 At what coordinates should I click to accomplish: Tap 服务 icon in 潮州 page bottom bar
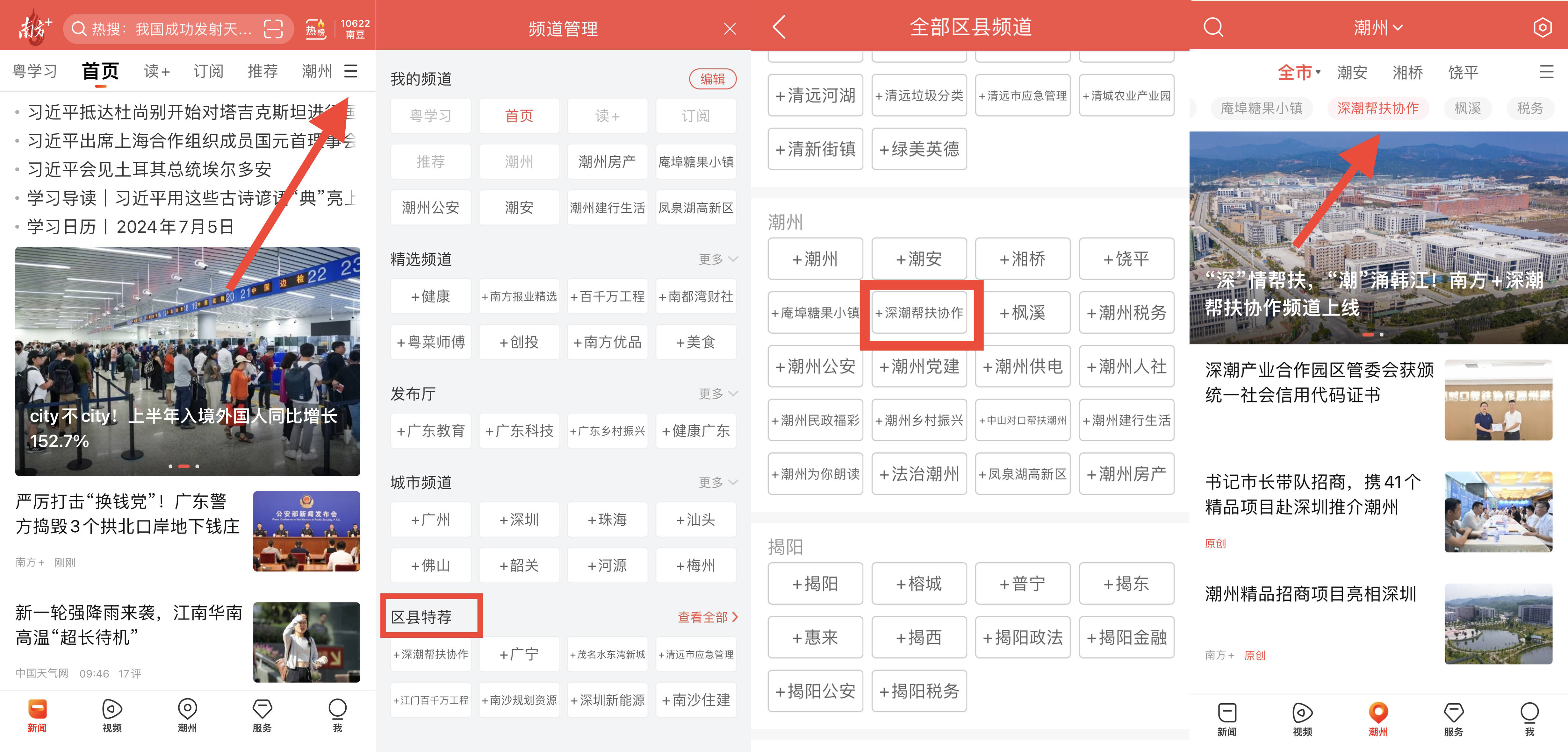click(1454, 719)
